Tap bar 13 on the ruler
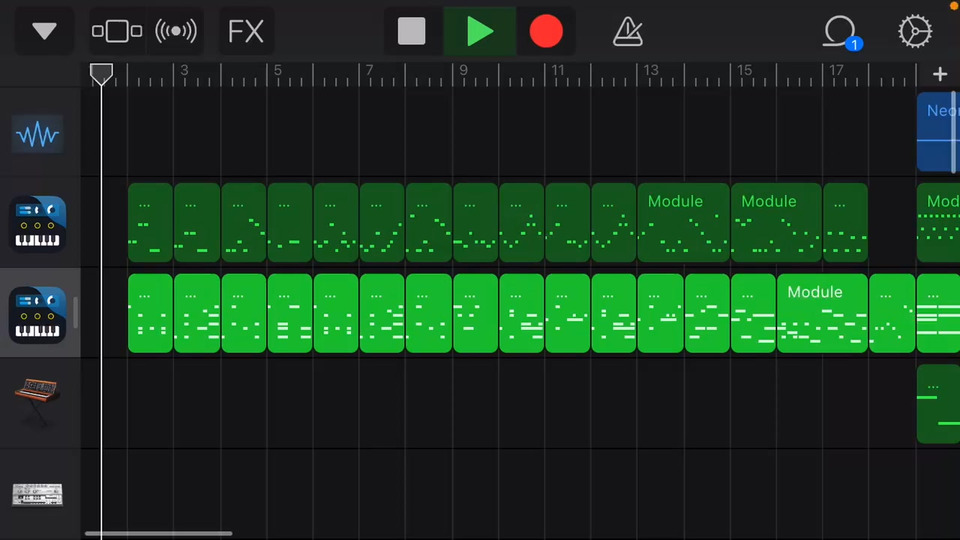The width and height of the screenshot is (960, 540). [651, 70]
